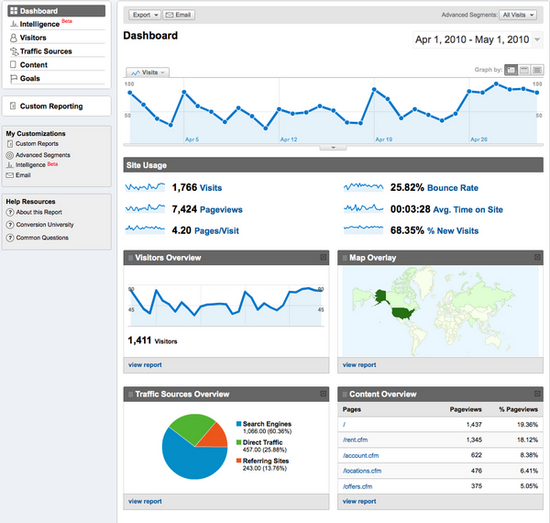The height and width of the screenshot is (523, 550).
Task: Open the Traffic Sources menu item
Action: 46,51
